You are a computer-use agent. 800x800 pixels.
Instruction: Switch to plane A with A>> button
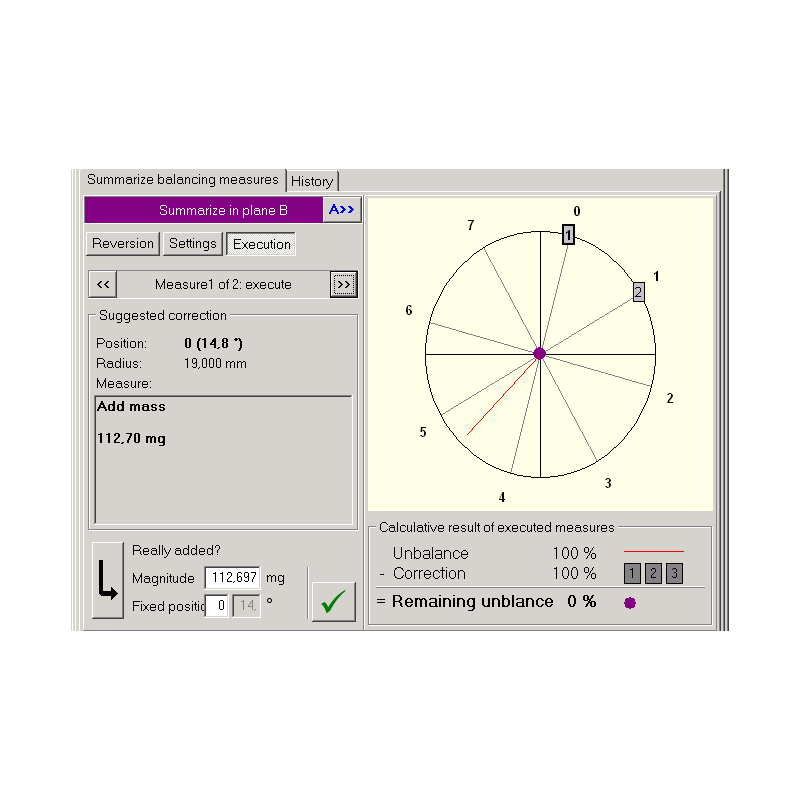pyautogui.click(x=341, y=210)
